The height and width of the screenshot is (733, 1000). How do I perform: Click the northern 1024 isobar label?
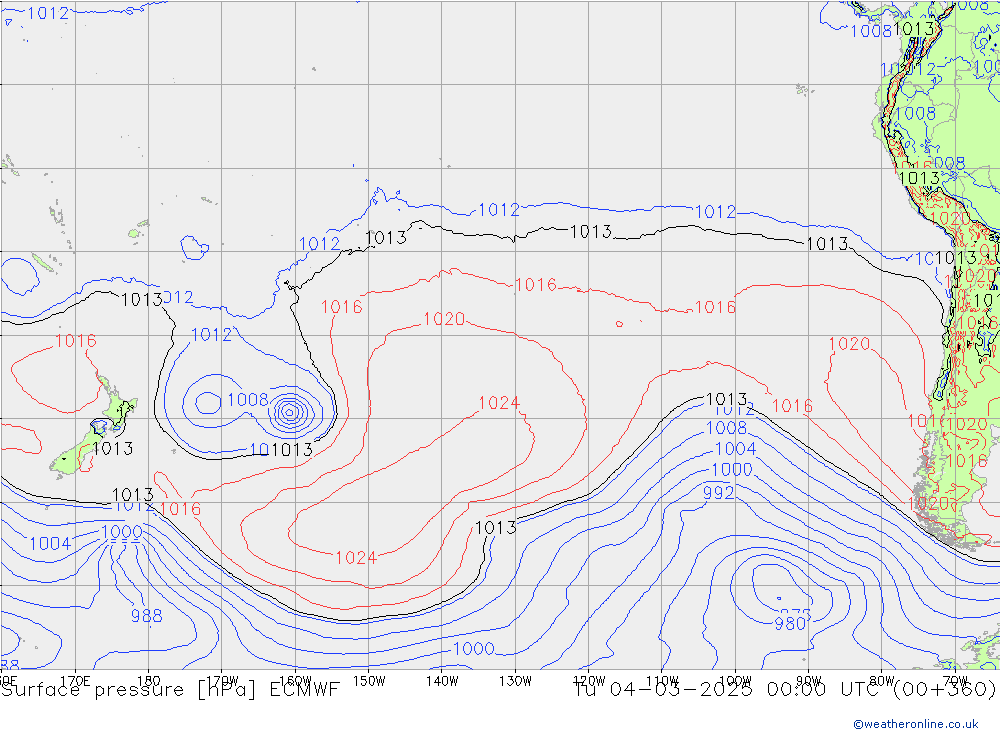499,403
